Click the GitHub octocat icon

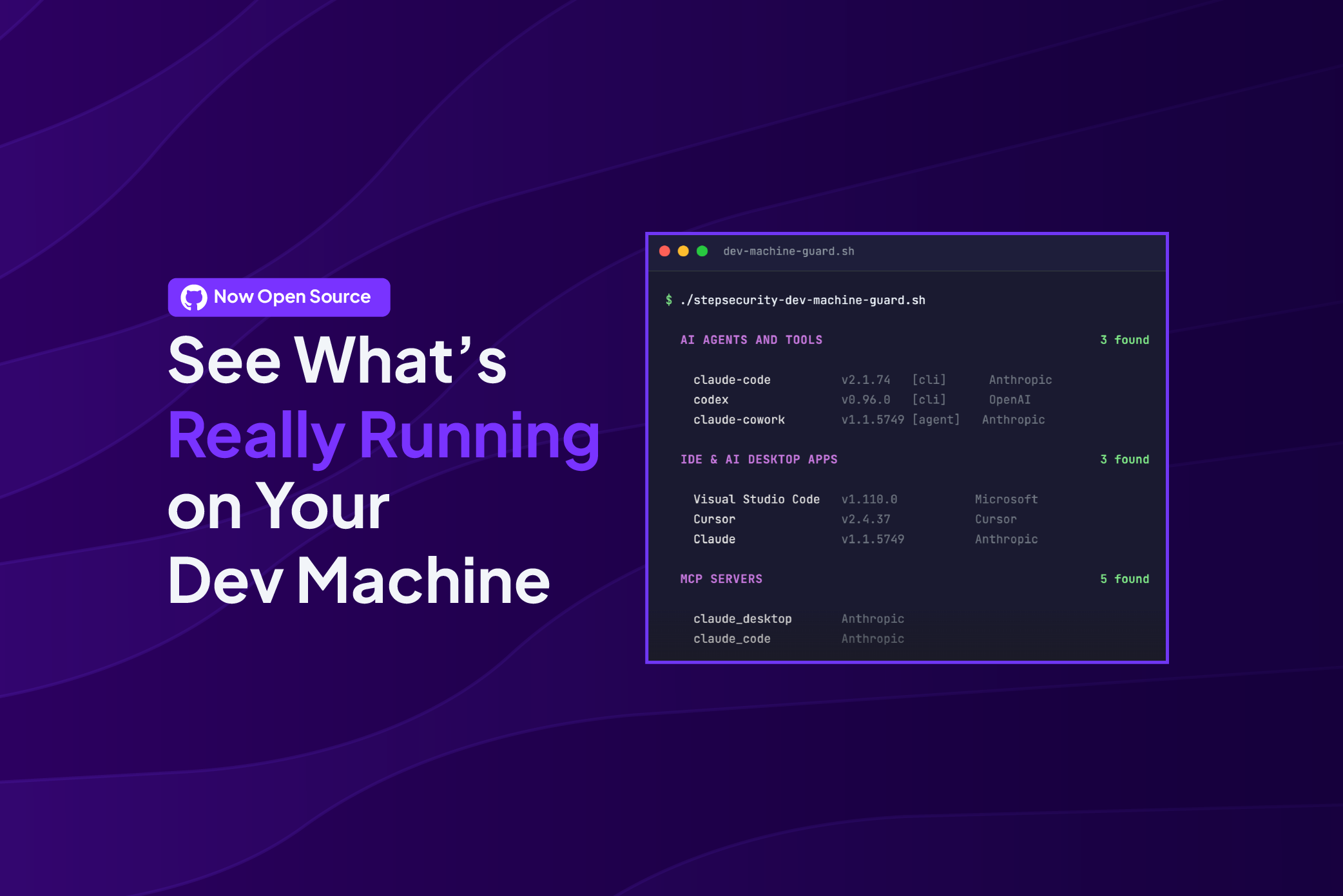tap(193, 298)
